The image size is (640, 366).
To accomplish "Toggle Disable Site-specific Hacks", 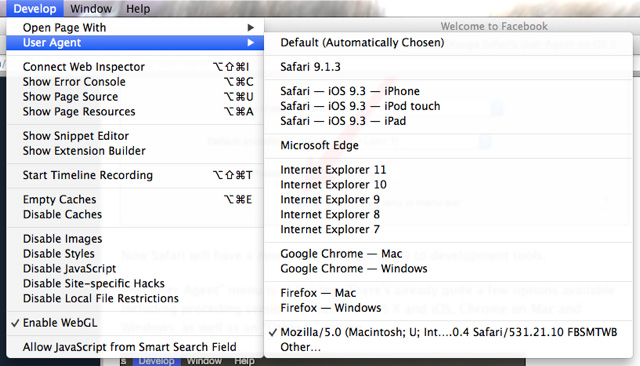I will pyautogui.click(x=135, y=284).
